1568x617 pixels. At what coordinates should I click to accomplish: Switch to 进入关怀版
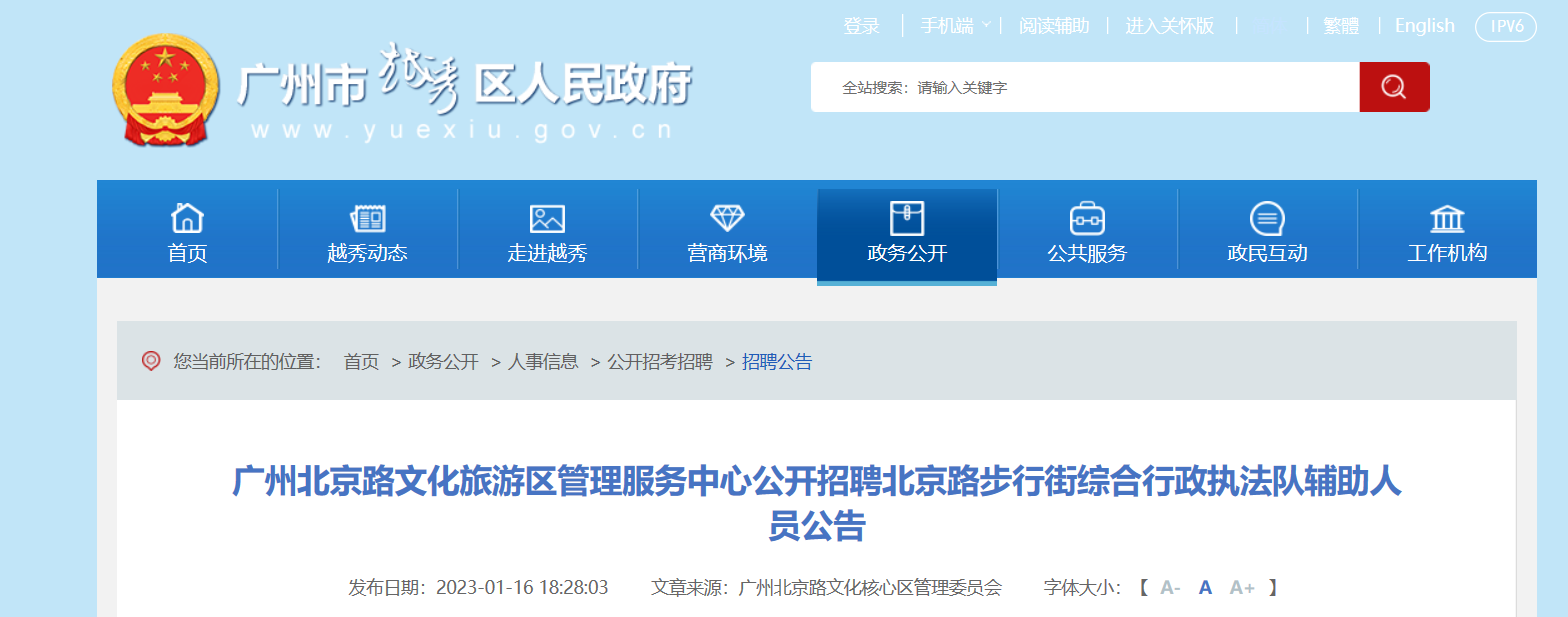[x=1169, y=26]
